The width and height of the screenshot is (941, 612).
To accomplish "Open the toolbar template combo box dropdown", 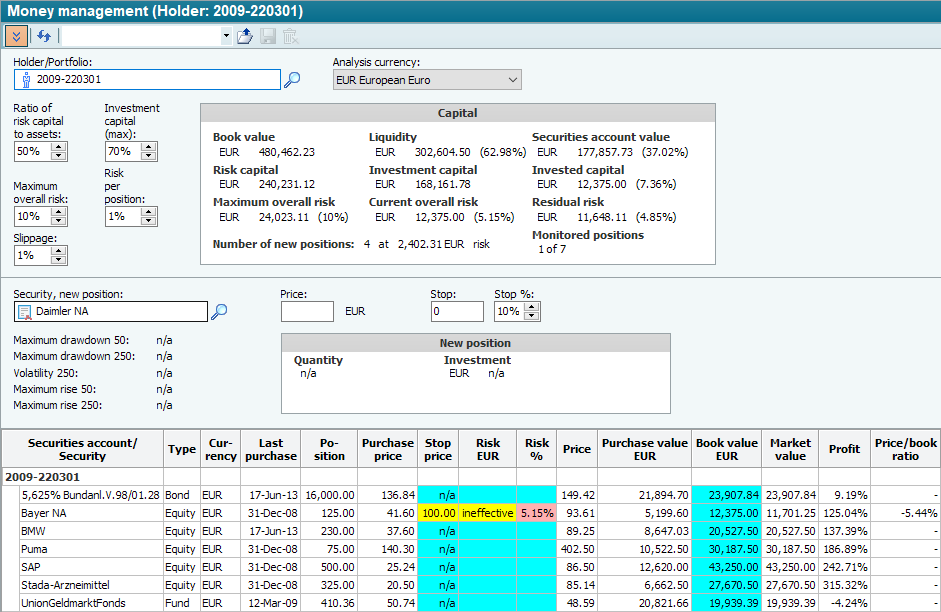I will coord(226,36).
